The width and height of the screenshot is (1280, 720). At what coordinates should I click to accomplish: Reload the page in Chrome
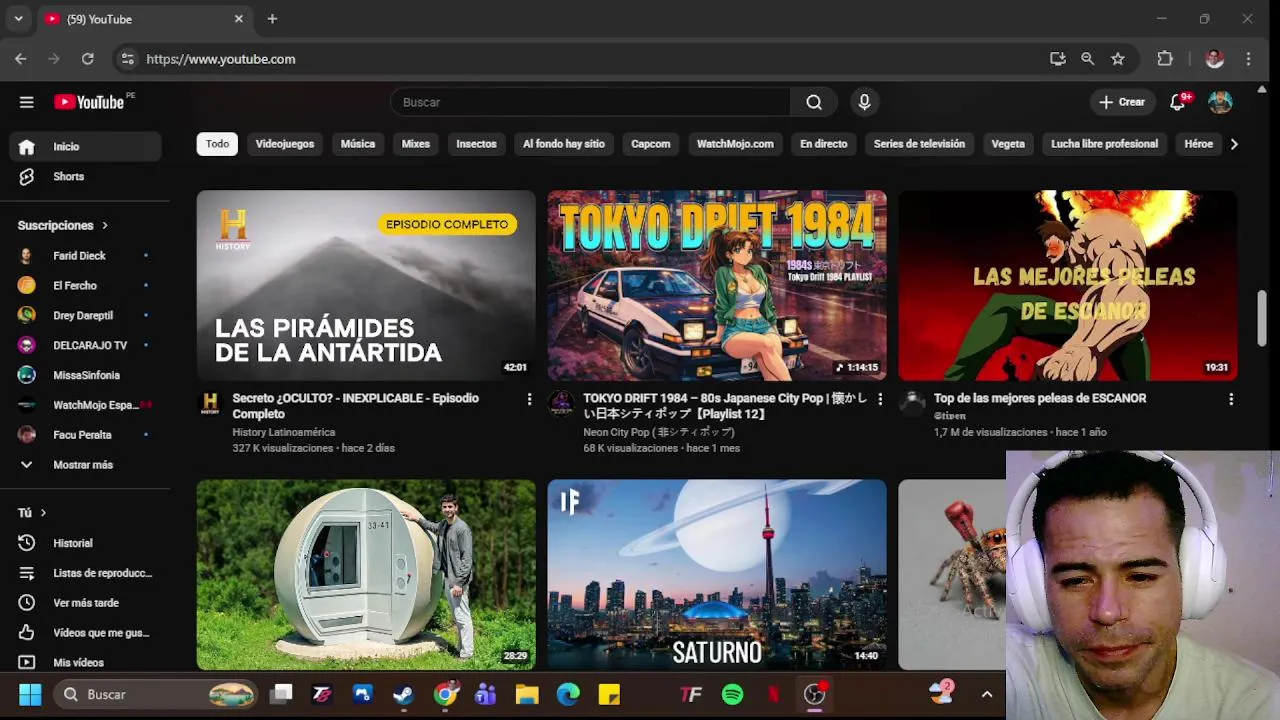tap(88, 59)
